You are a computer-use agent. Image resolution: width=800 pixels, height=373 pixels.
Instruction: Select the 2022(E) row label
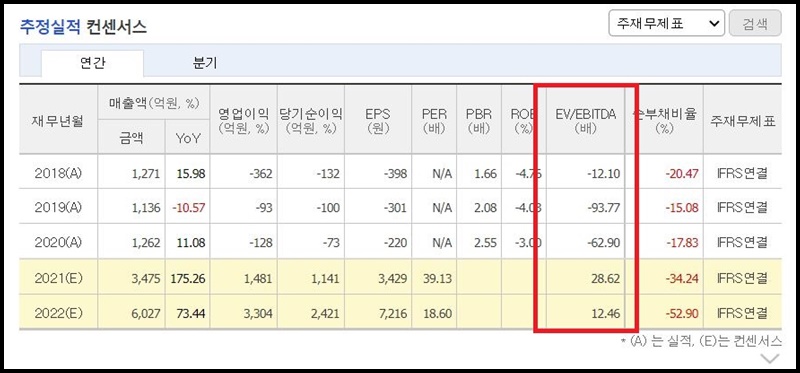[58, 313]
